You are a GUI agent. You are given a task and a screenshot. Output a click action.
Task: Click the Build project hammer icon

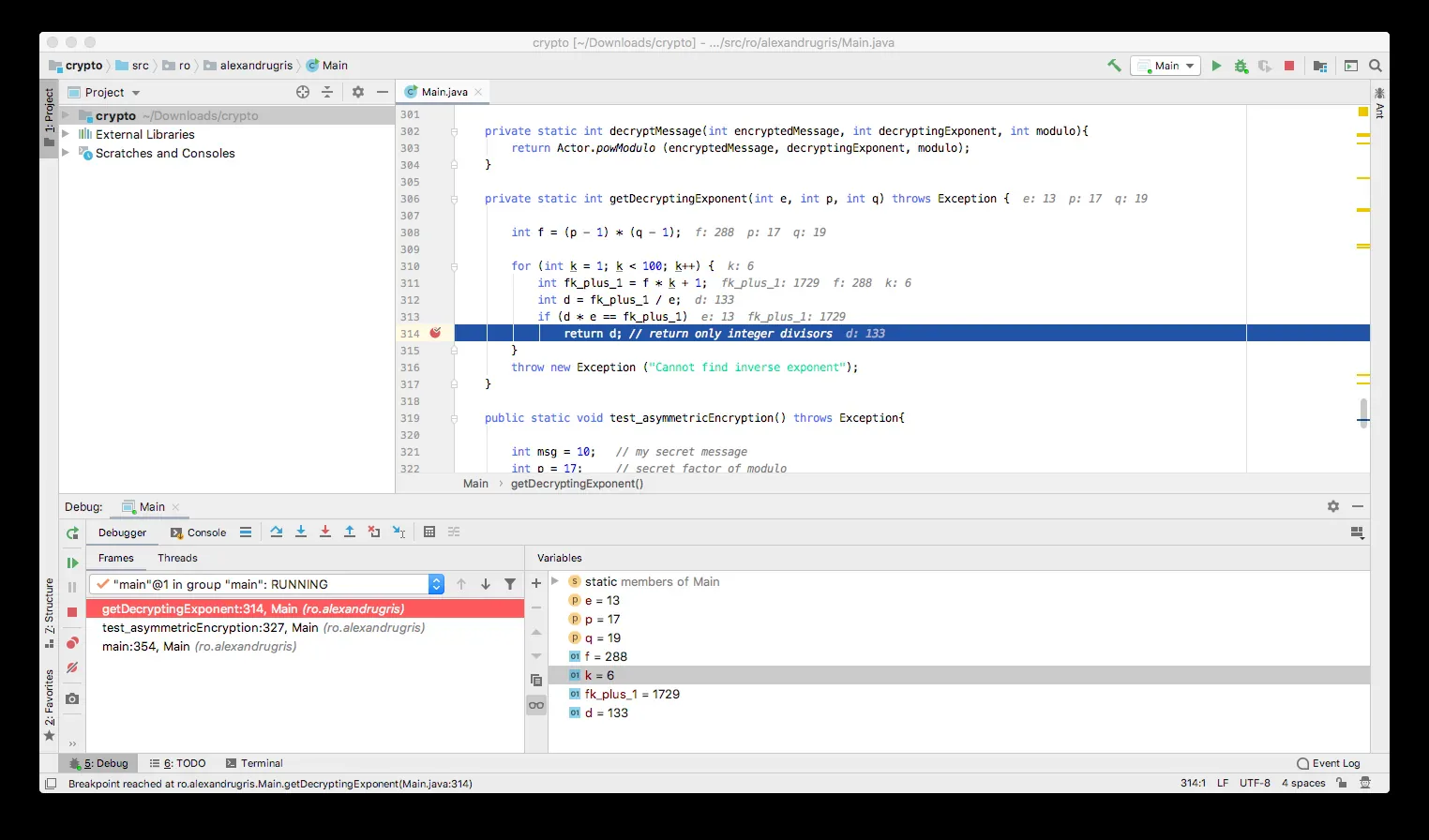1114,66
